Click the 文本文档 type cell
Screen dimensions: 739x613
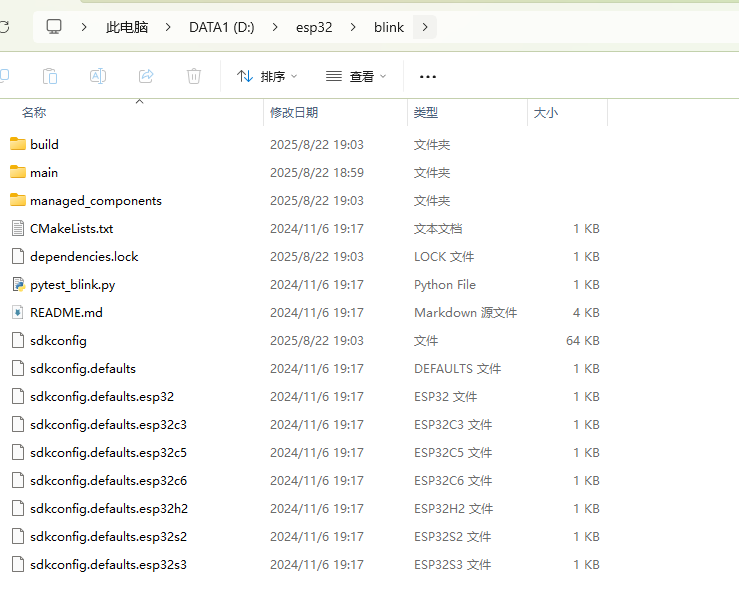point(438,229)
